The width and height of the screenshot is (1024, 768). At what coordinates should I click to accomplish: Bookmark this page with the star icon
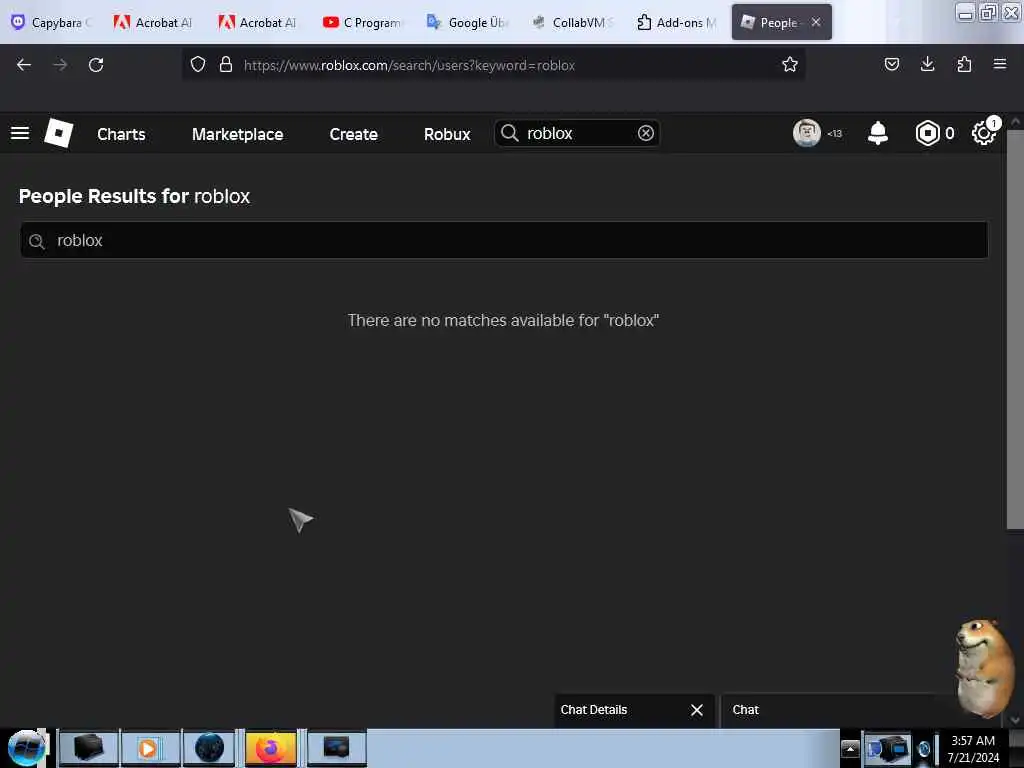[x=790, y=65]
